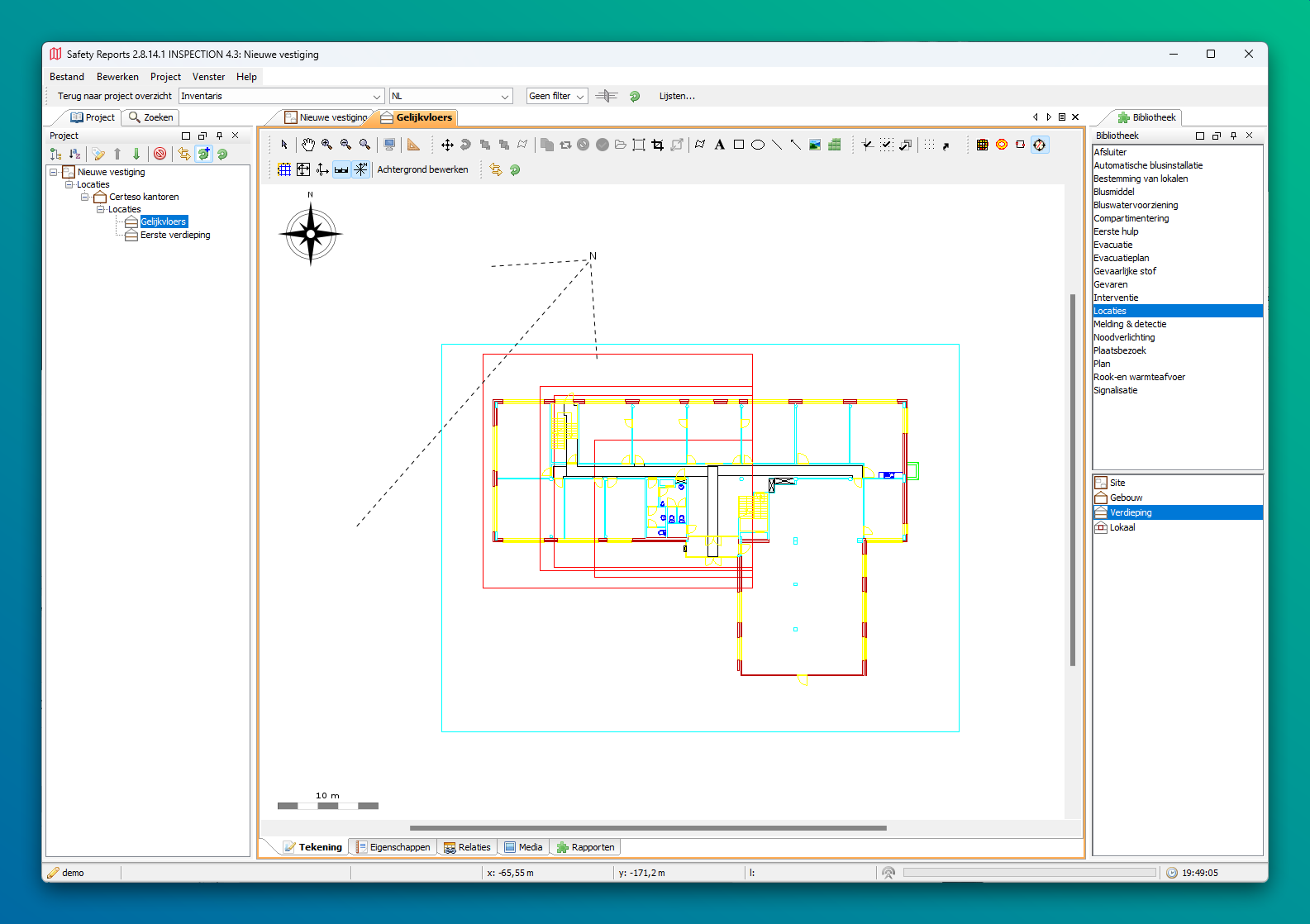1310x924 pixels.
Task: Open the Geen filter dropdown
Action: pos(556,97)
